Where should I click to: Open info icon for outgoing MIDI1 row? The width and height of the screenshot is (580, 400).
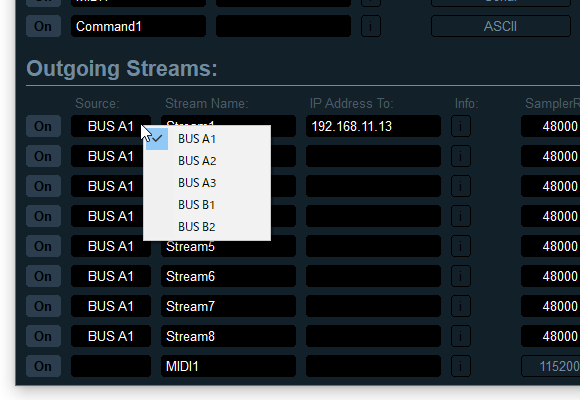(x=461, y=366)
